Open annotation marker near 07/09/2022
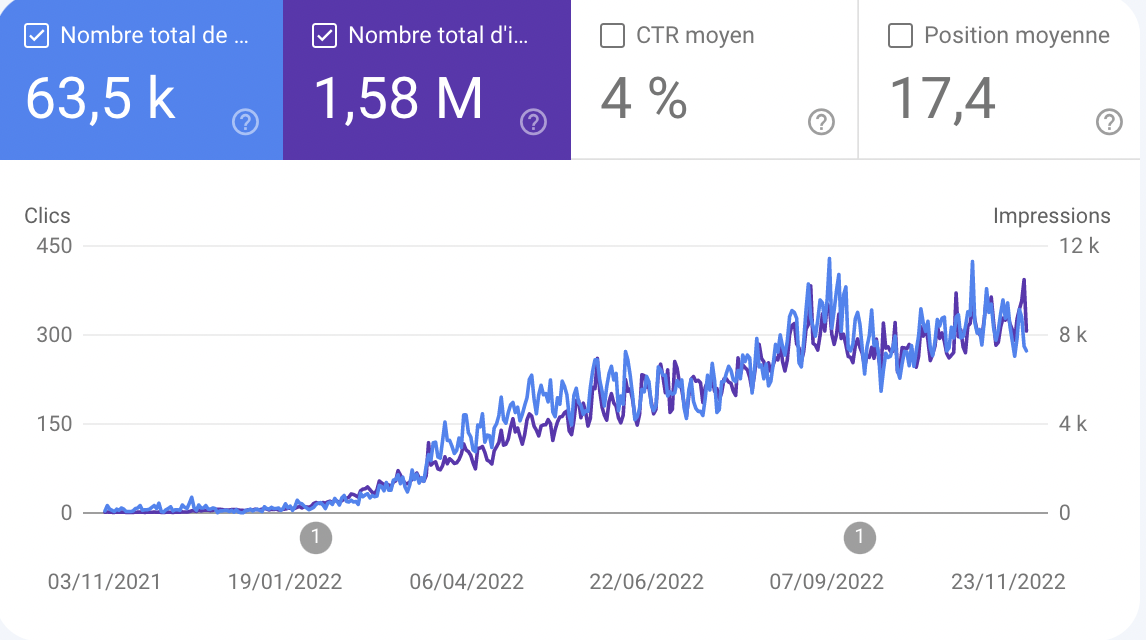The height and width of the screenshot is (640, 1146). point(859,538)
